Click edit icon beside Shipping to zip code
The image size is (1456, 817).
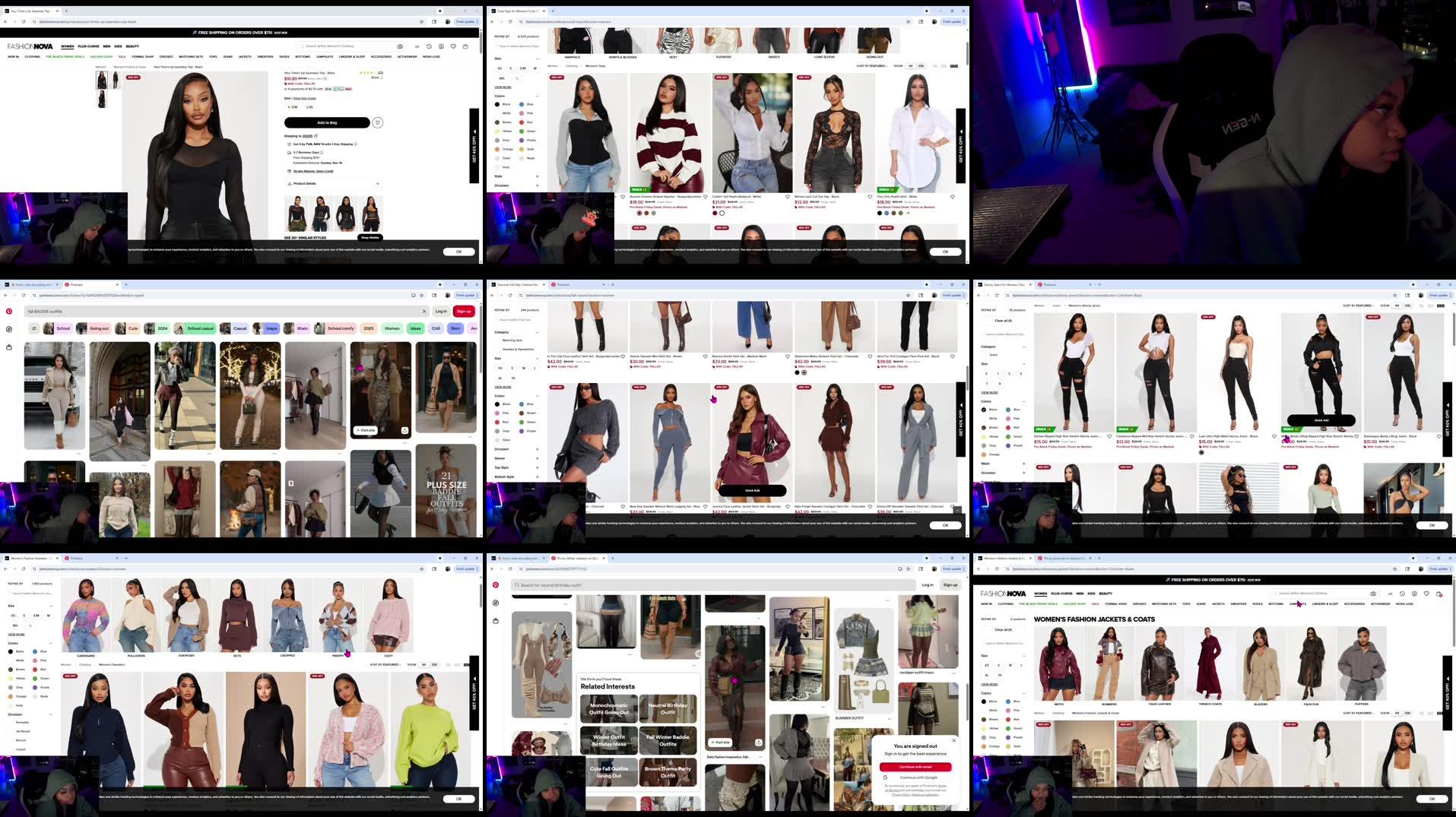pos(316,136)
